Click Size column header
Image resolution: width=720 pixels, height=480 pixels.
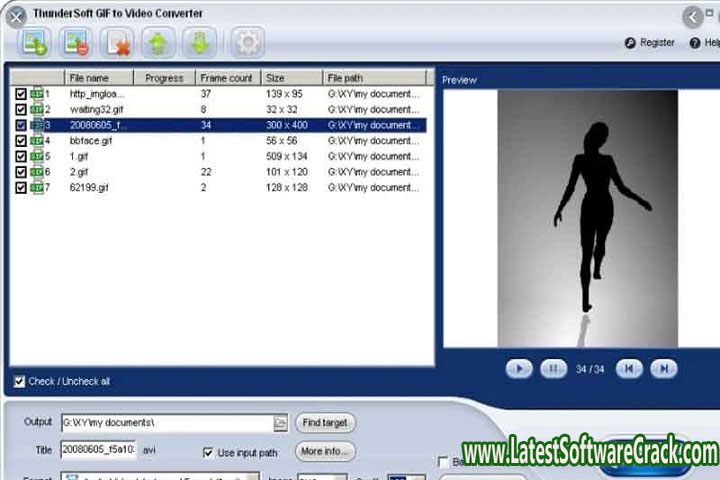292,78
